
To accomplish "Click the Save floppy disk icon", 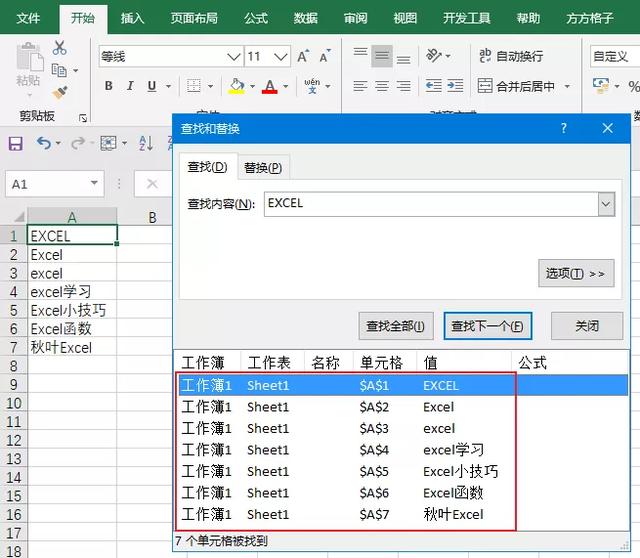I will (x=16, y=143).
